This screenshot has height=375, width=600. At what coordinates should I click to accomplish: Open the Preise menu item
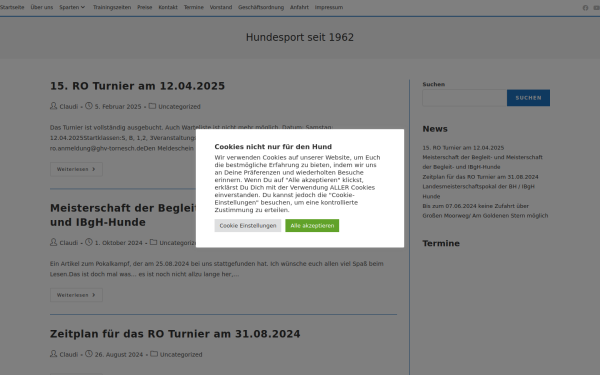(145, 7)
